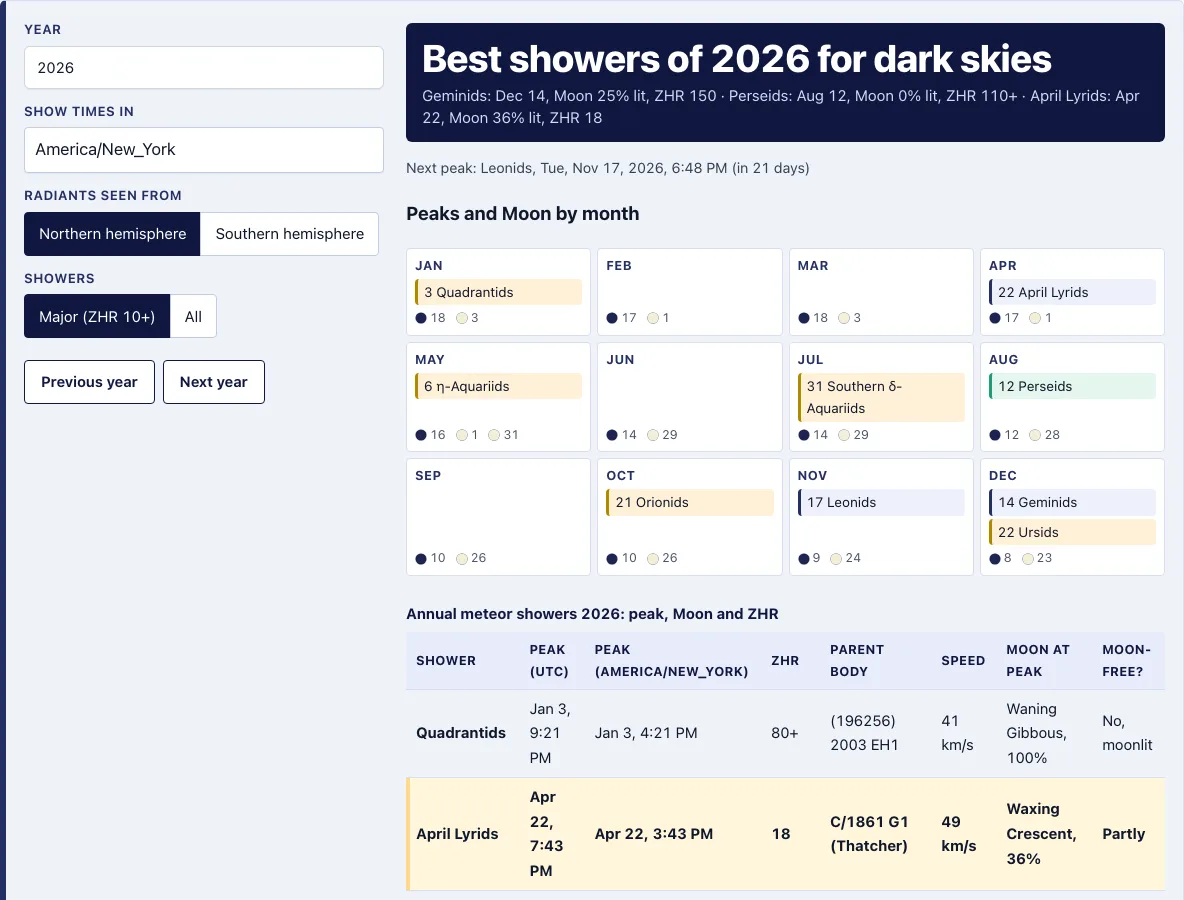Open the 17 Leonids entry in November
The image size is (1184, 900).
click(881, 502)
